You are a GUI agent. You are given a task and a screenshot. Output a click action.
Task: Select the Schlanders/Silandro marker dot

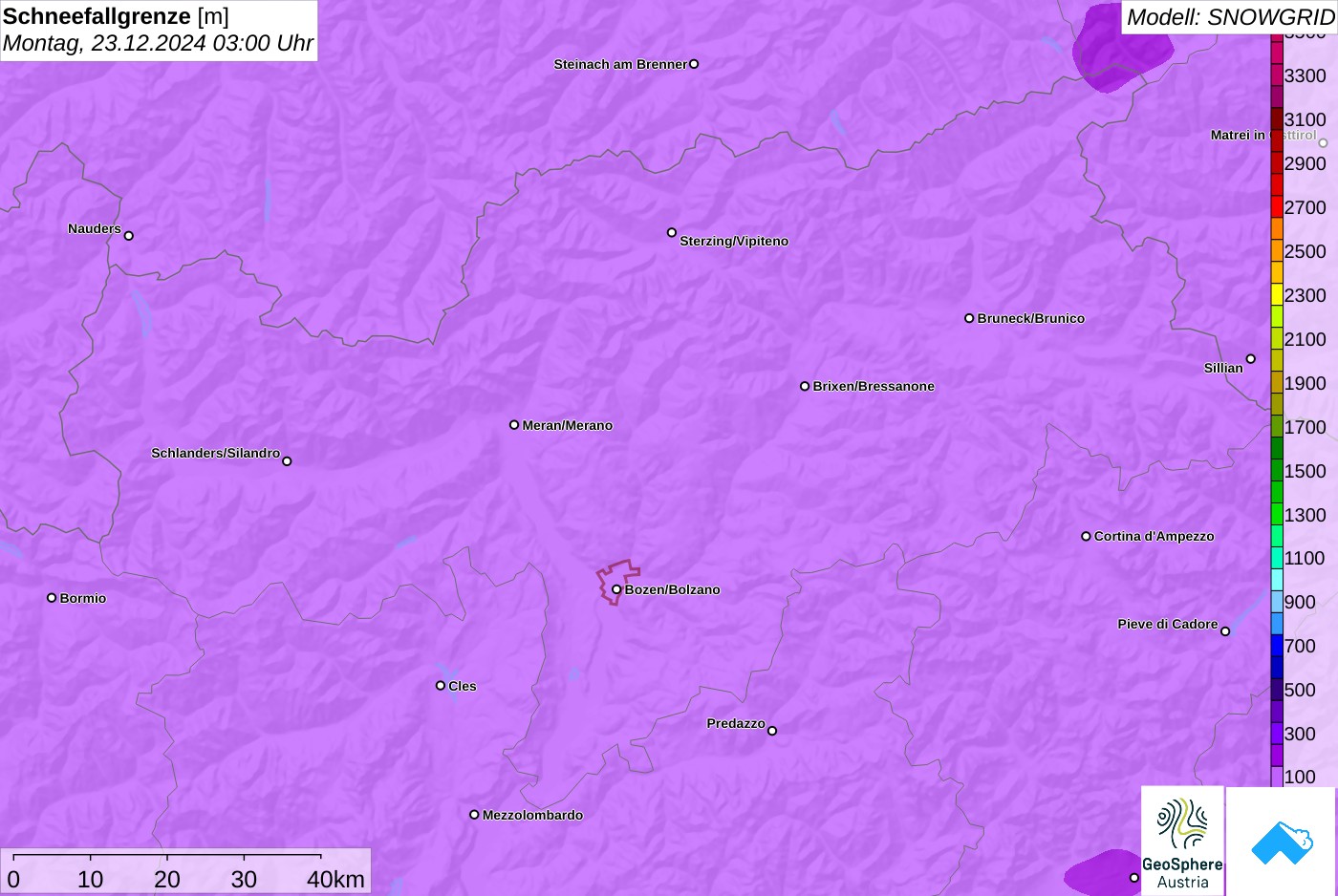287,461
